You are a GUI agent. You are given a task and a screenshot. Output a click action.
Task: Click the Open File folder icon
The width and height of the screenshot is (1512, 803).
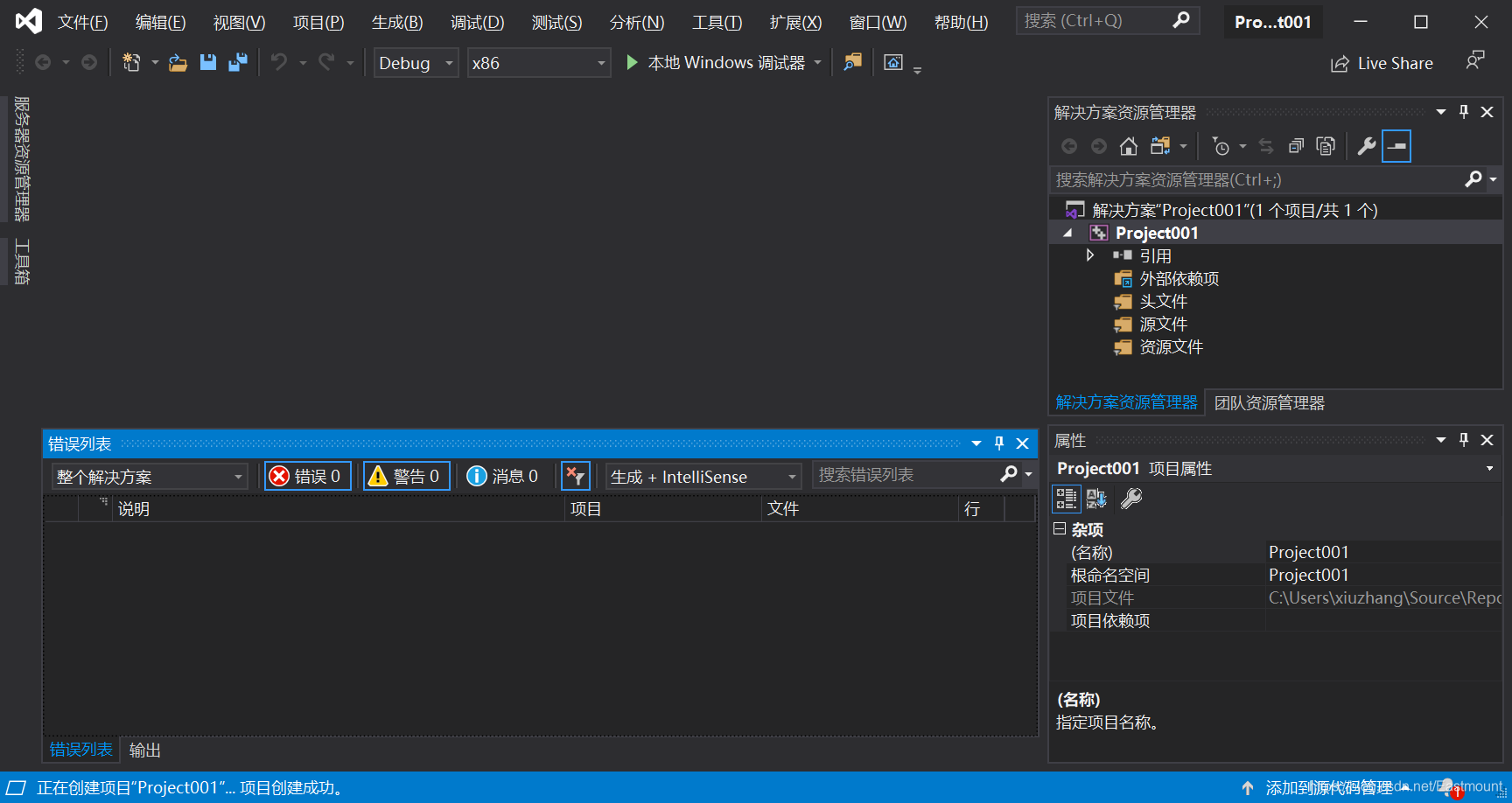pyautogui.click(x=178, y=62)
